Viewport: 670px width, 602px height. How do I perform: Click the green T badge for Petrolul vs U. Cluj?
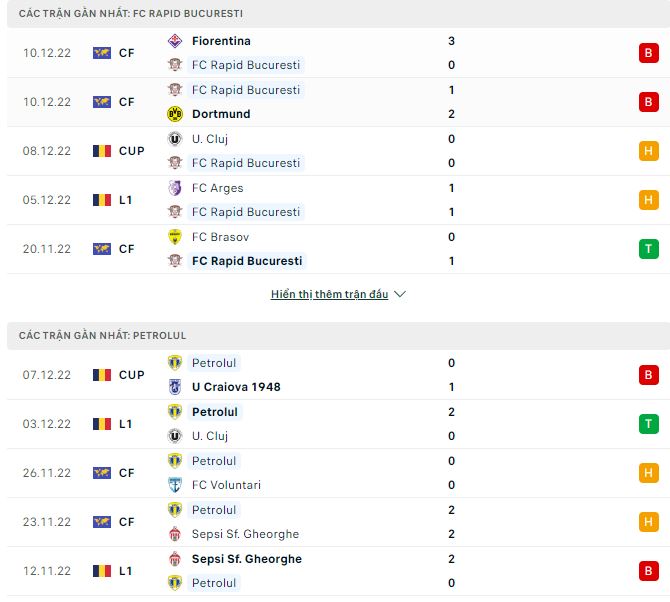648,424
